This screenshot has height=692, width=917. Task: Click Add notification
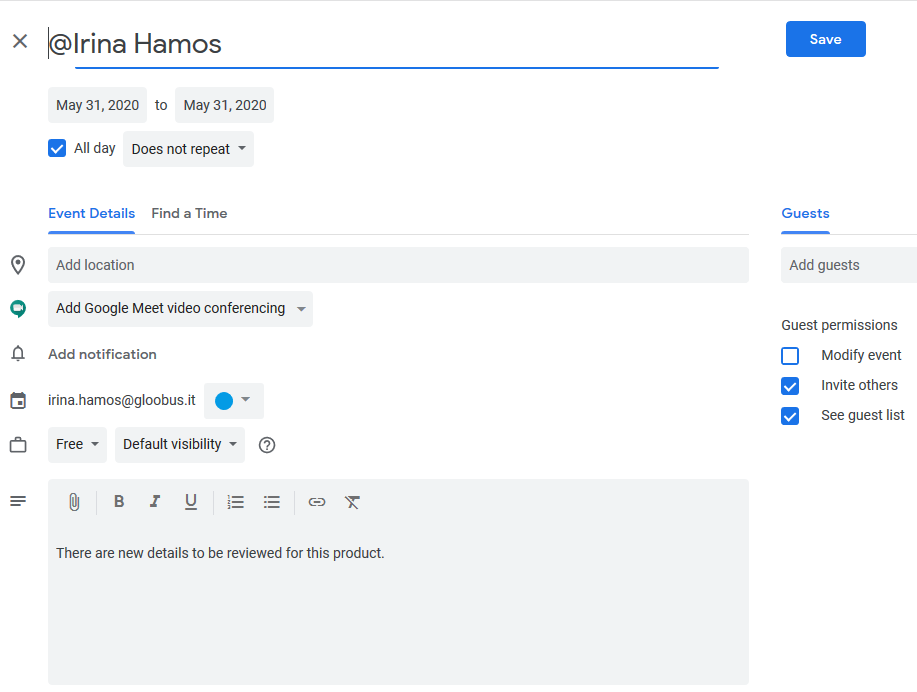point(102,354)
